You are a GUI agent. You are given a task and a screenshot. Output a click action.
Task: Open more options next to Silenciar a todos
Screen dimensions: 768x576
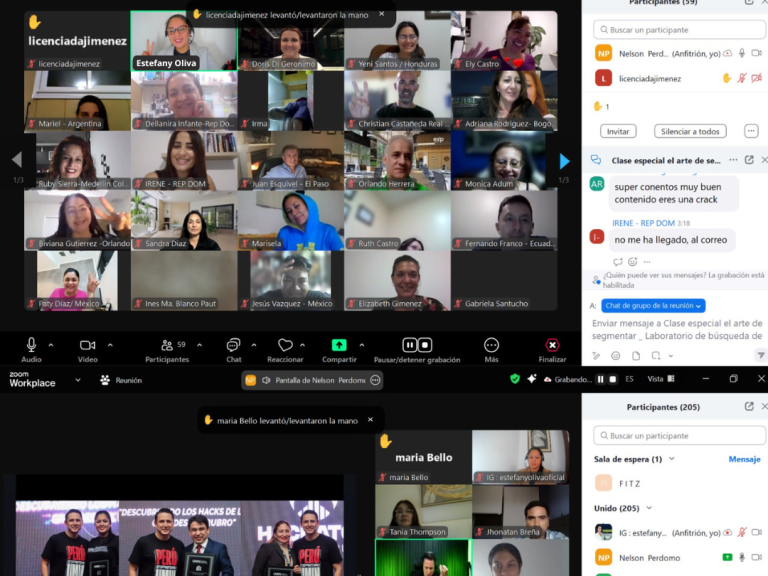pos(751,131)
